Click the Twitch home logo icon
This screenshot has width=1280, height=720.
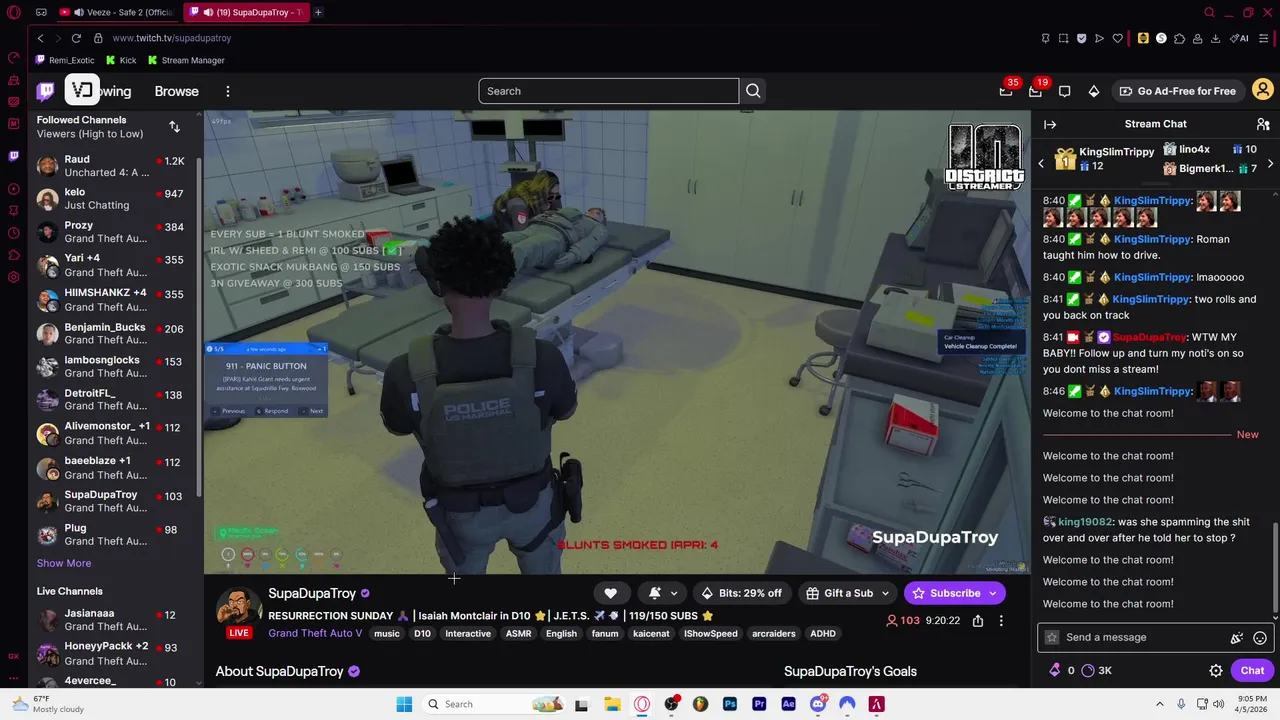[46, 91]
